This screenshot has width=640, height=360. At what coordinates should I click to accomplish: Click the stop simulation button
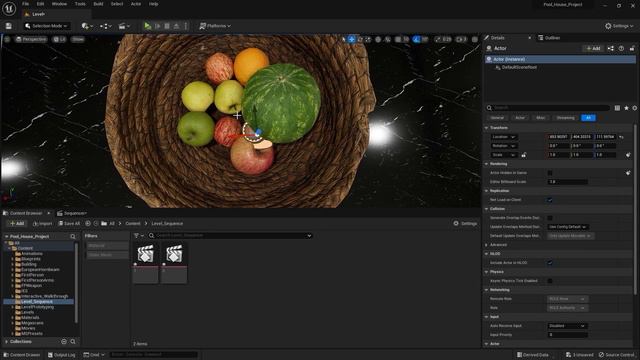167,26
